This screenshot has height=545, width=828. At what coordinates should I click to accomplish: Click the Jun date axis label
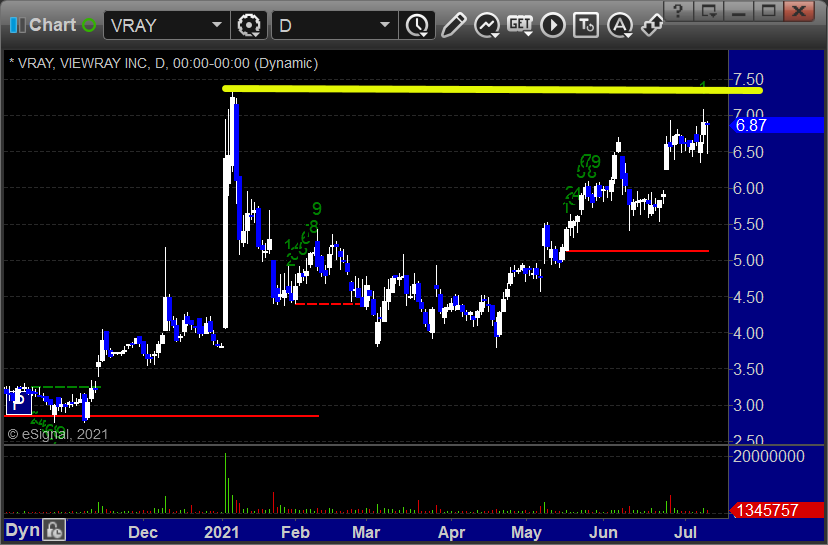pyautogui.click(x=603, y=532)
